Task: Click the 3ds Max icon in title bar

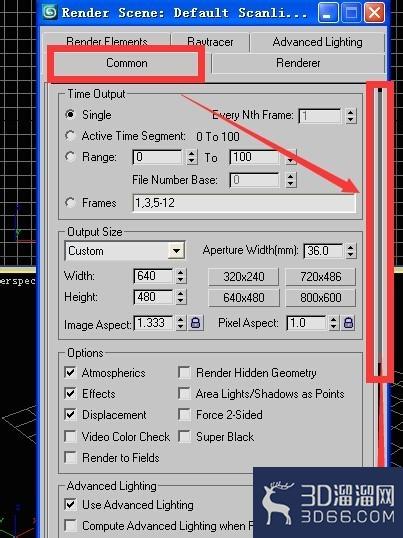Action: pos(50,12)
